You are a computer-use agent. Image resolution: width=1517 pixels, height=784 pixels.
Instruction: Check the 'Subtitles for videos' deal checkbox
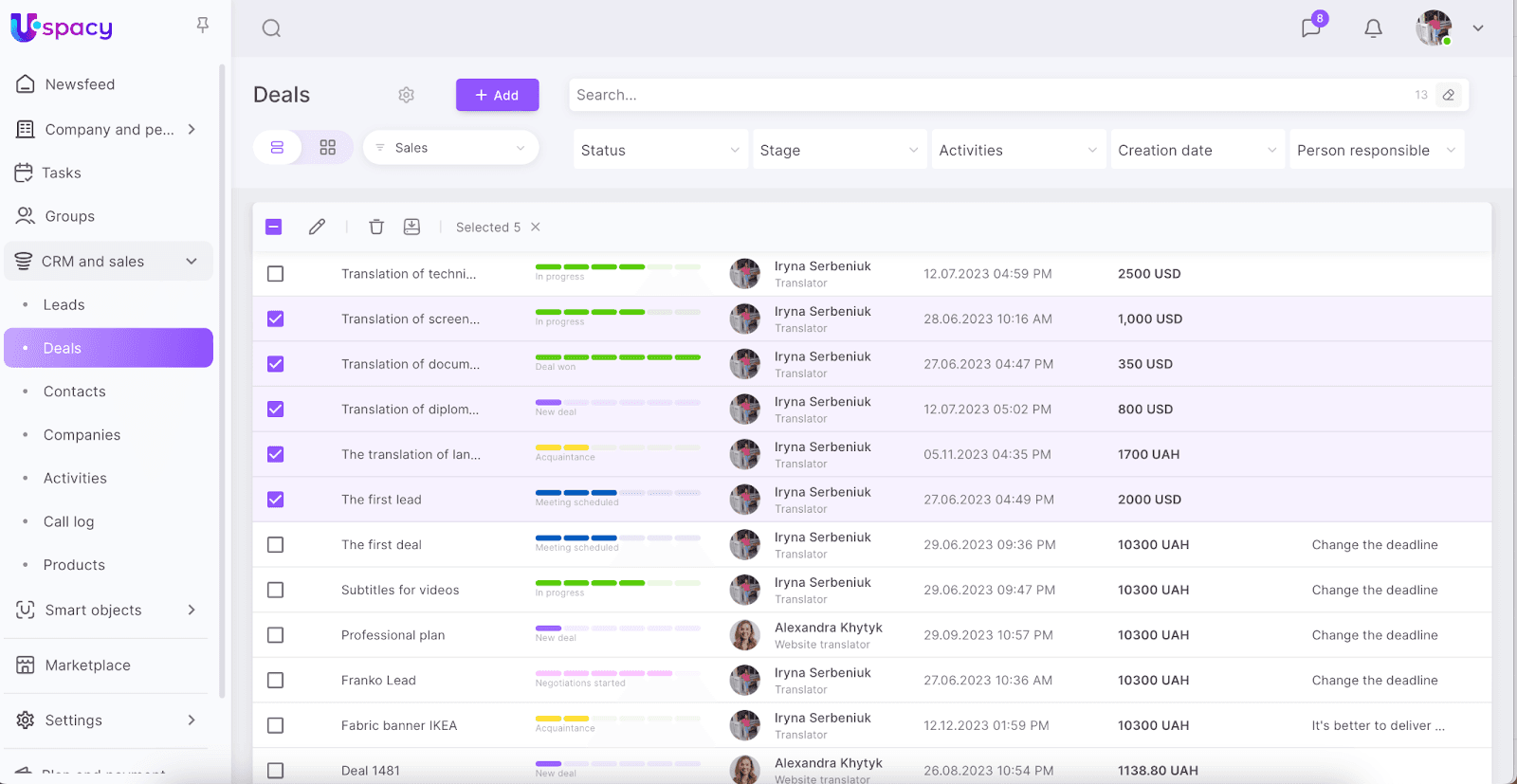tap(276, 590)
